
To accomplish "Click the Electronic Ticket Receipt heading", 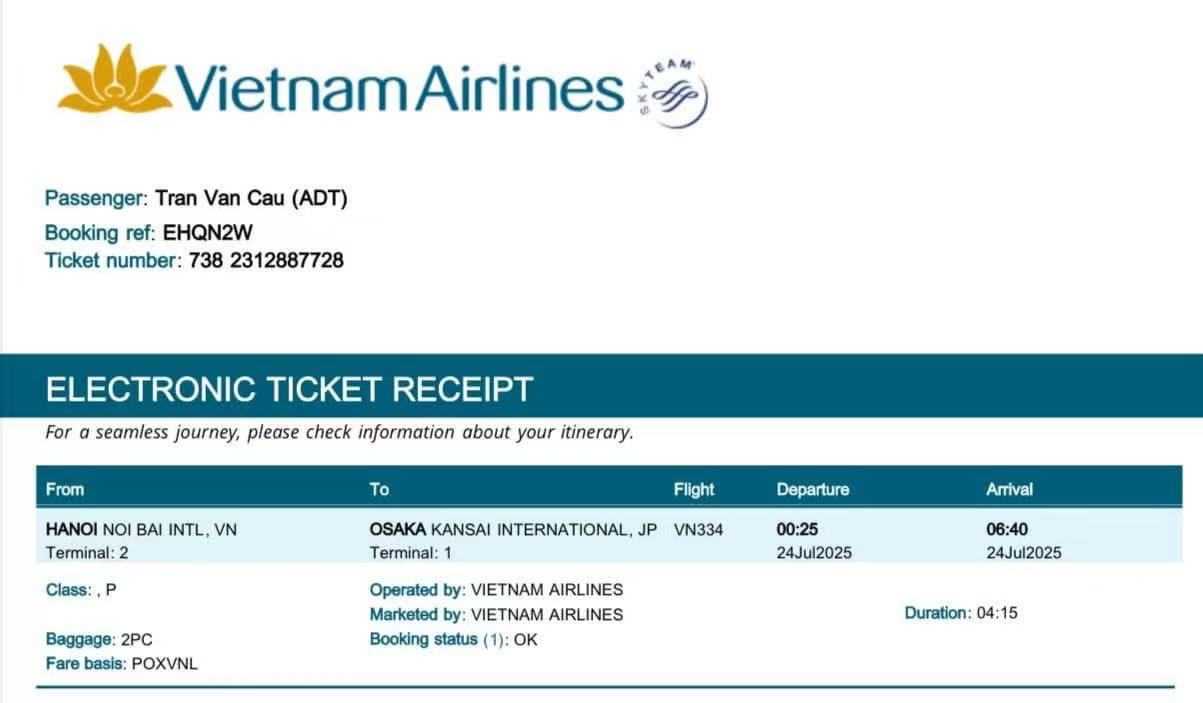I will pos(290,389).
